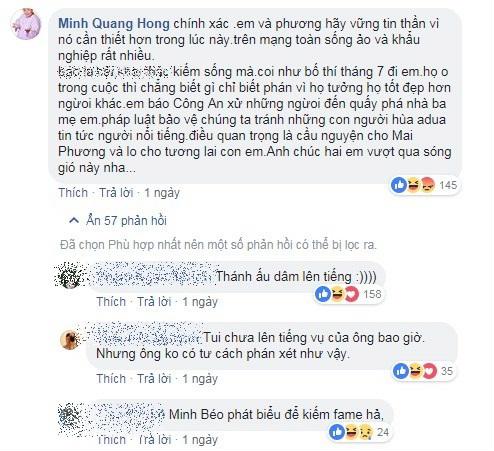
Task: Click the like reaction icon beside 145
Action: pyautogui.click(x=399, y=185)
